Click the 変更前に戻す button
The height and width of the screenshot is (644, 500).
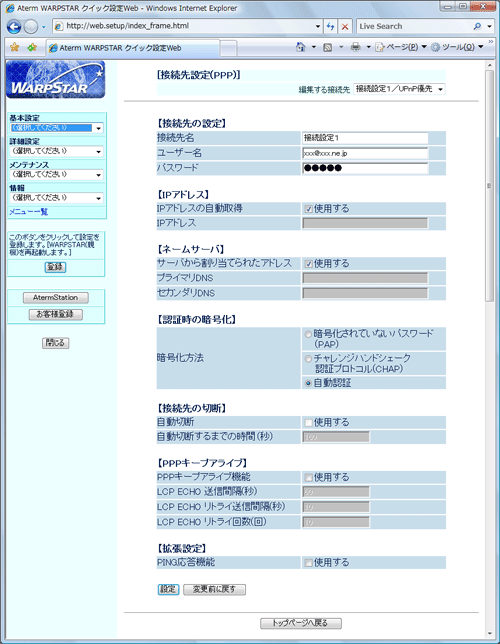pos(214,589)
